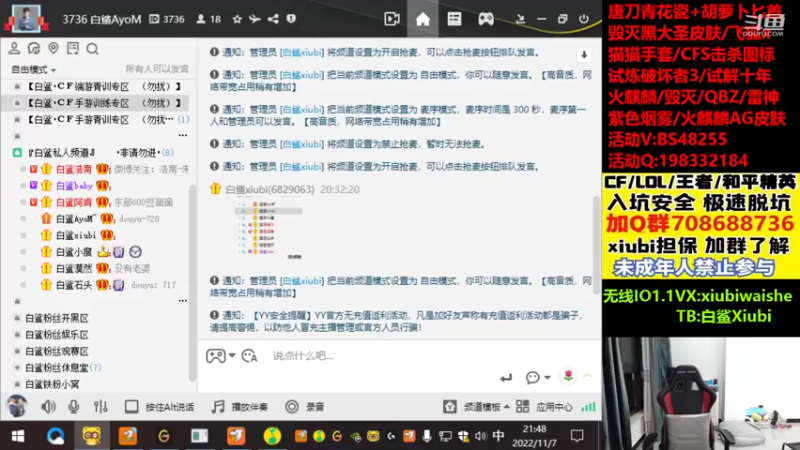The image size is (800, 450).
Task: Click the channel ID 3736 badge
Action: tap(167, 19)
